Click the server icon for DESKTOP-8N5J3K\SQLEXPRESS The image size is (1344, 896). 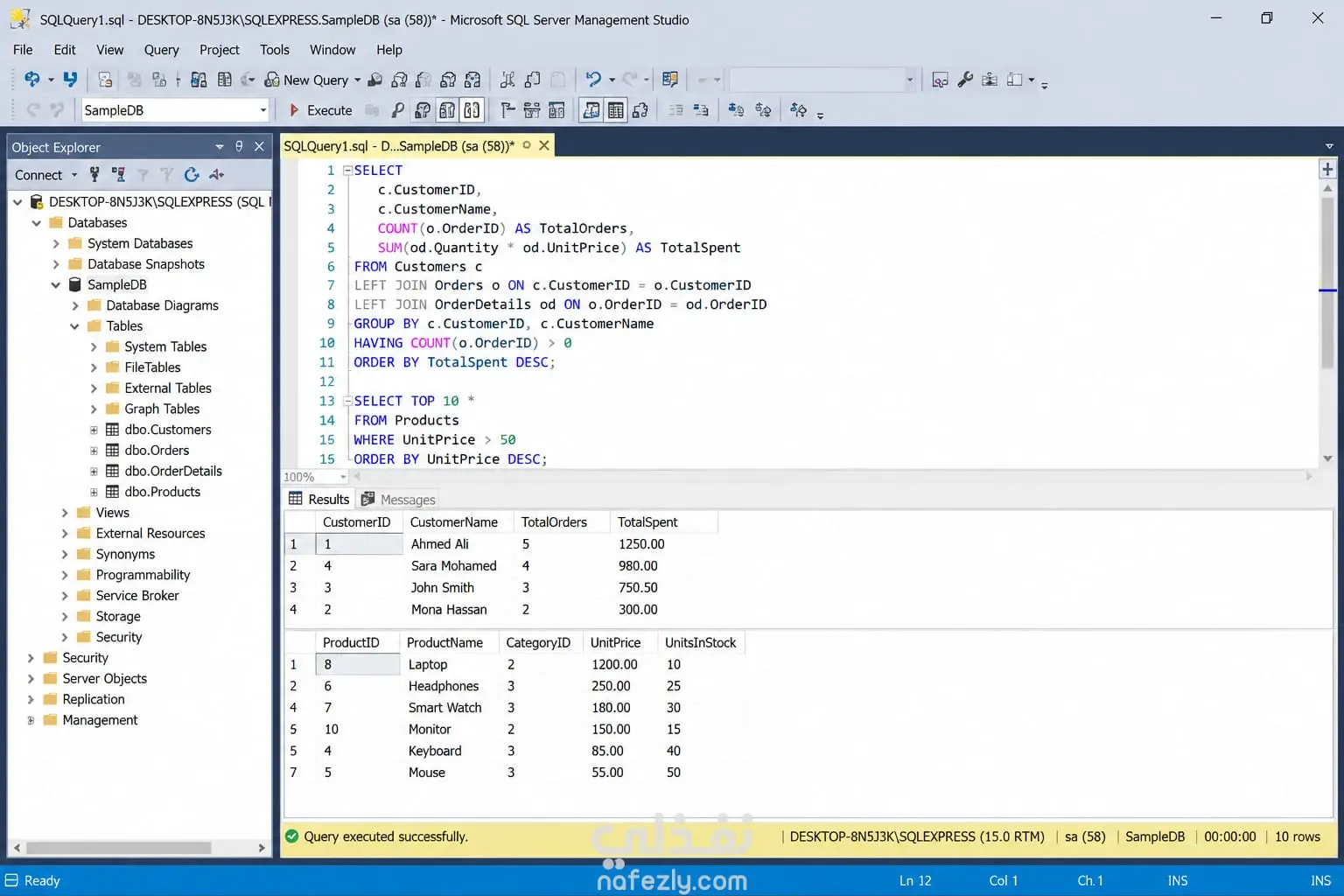pyautogui.click(x=37, y=201)
